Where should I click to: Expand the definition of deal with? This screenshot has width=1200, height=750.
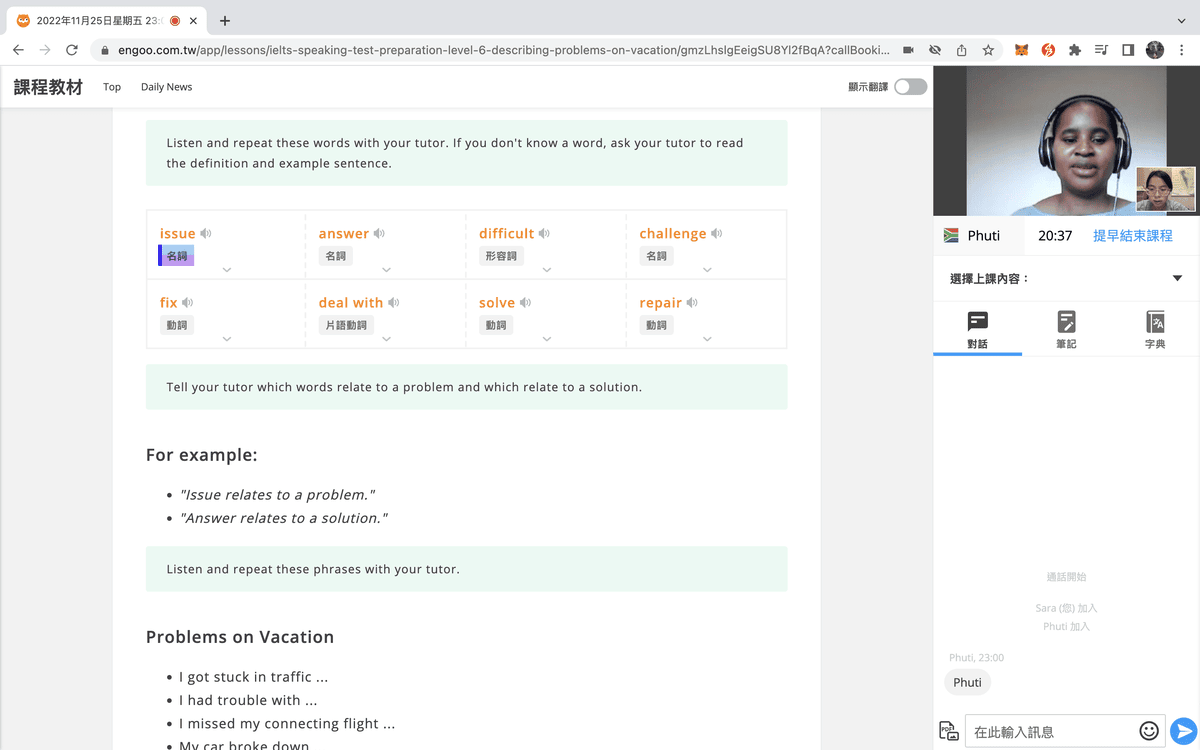(387, 339)
